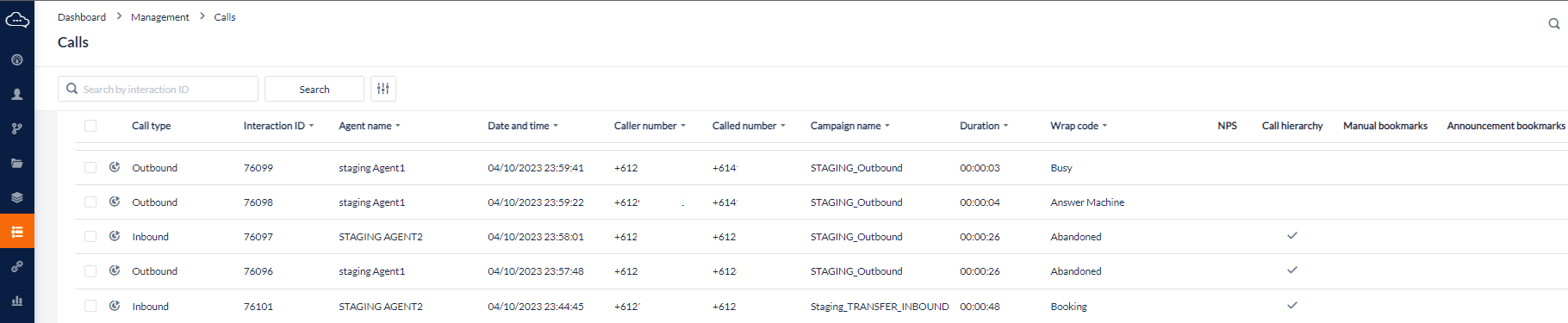Sort by the Interaction ID column arrow

(x=312, y=126)
